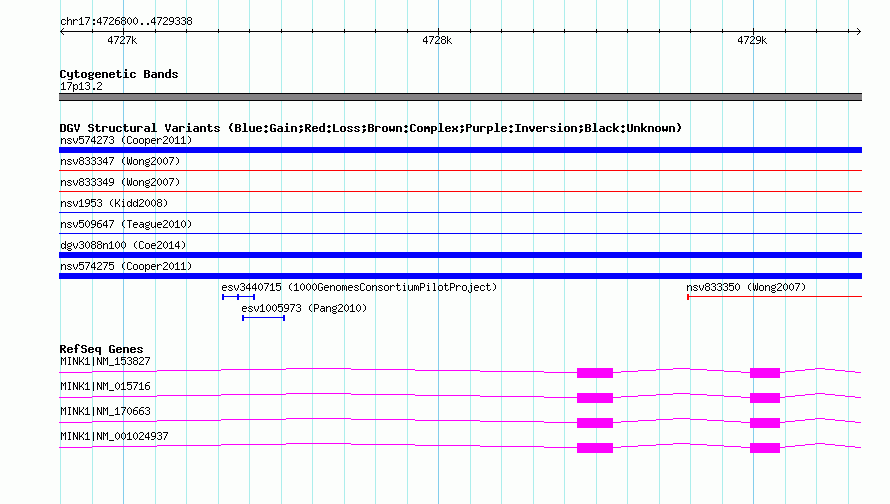
Task: Click the nsv833349 (Wong2007) label
Action: [120, 182]
